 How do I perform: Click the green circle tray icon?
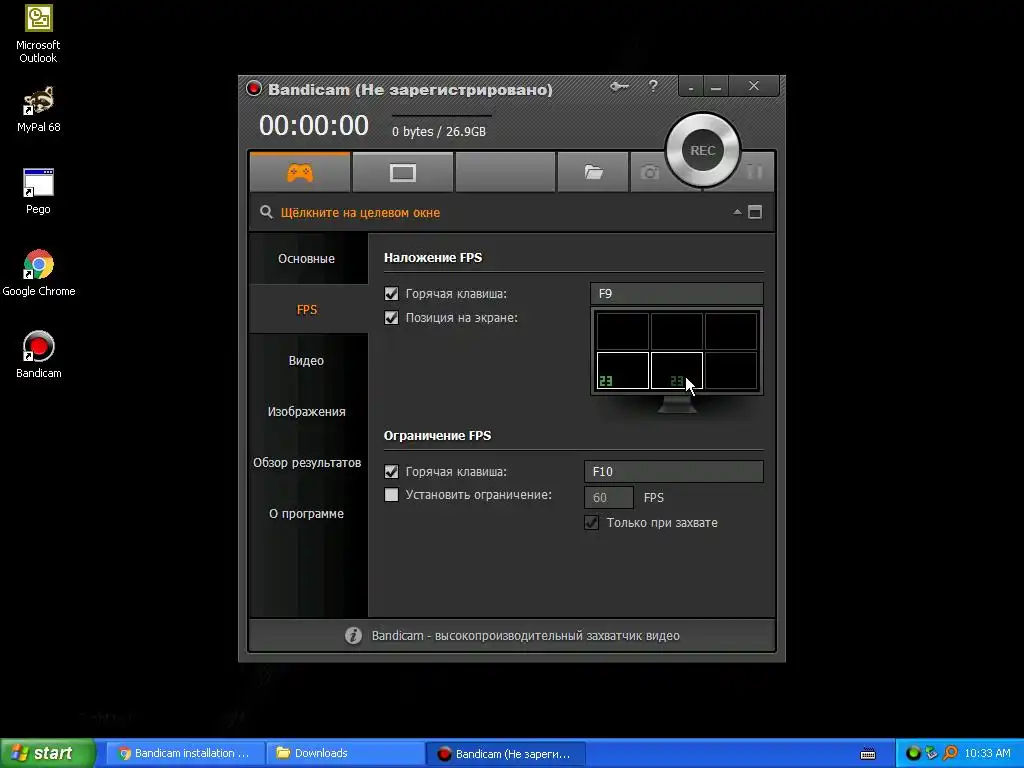(913, 753)
